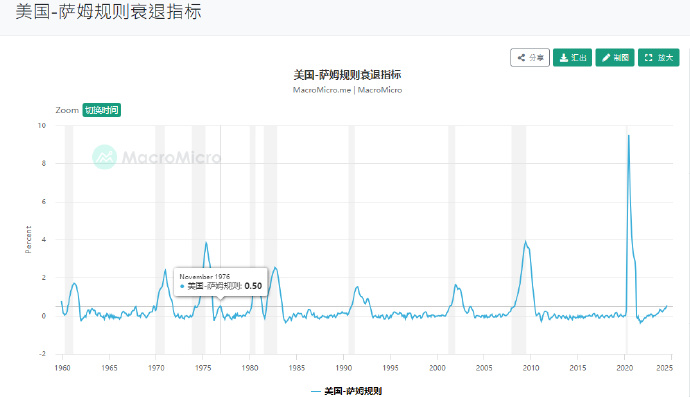Viewport: 690px width, 397px height.
Task: Click the y-axis value 10
Action: coord(42,125)
